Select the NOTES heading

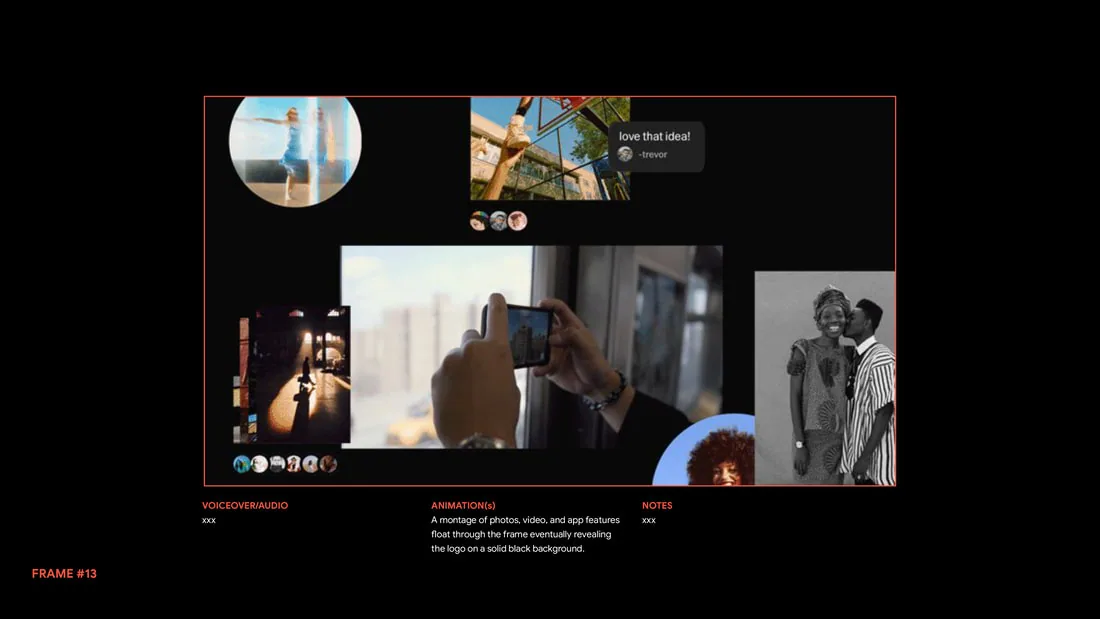tap(657, 505)
